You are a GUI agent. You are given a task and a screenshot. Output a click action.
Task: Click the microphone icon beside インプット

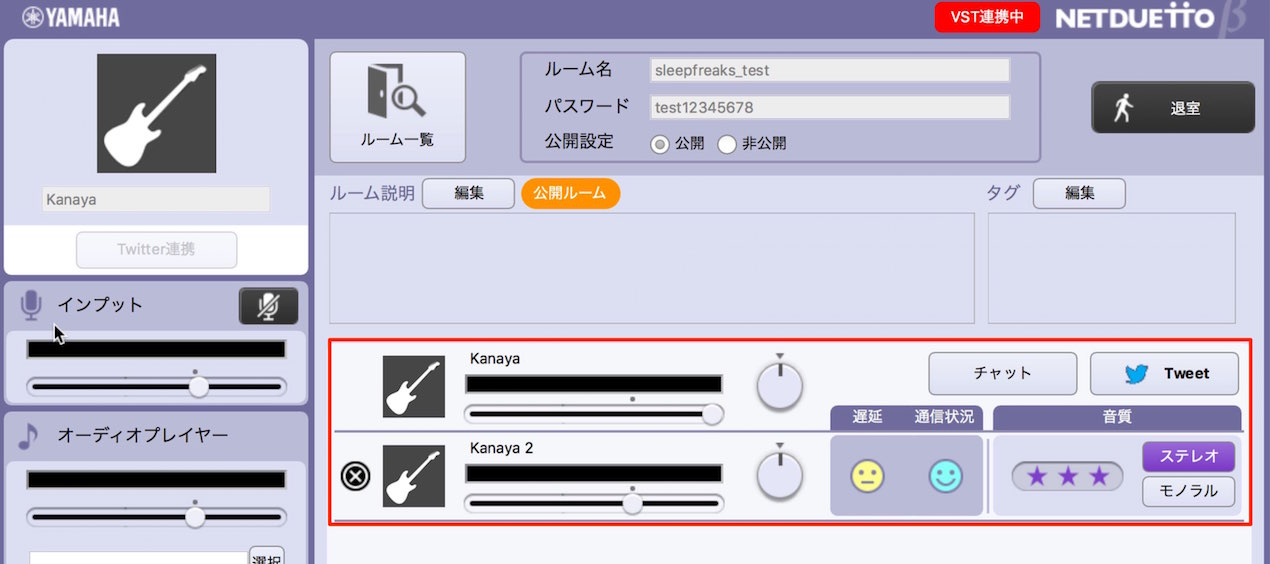[32, 305]
